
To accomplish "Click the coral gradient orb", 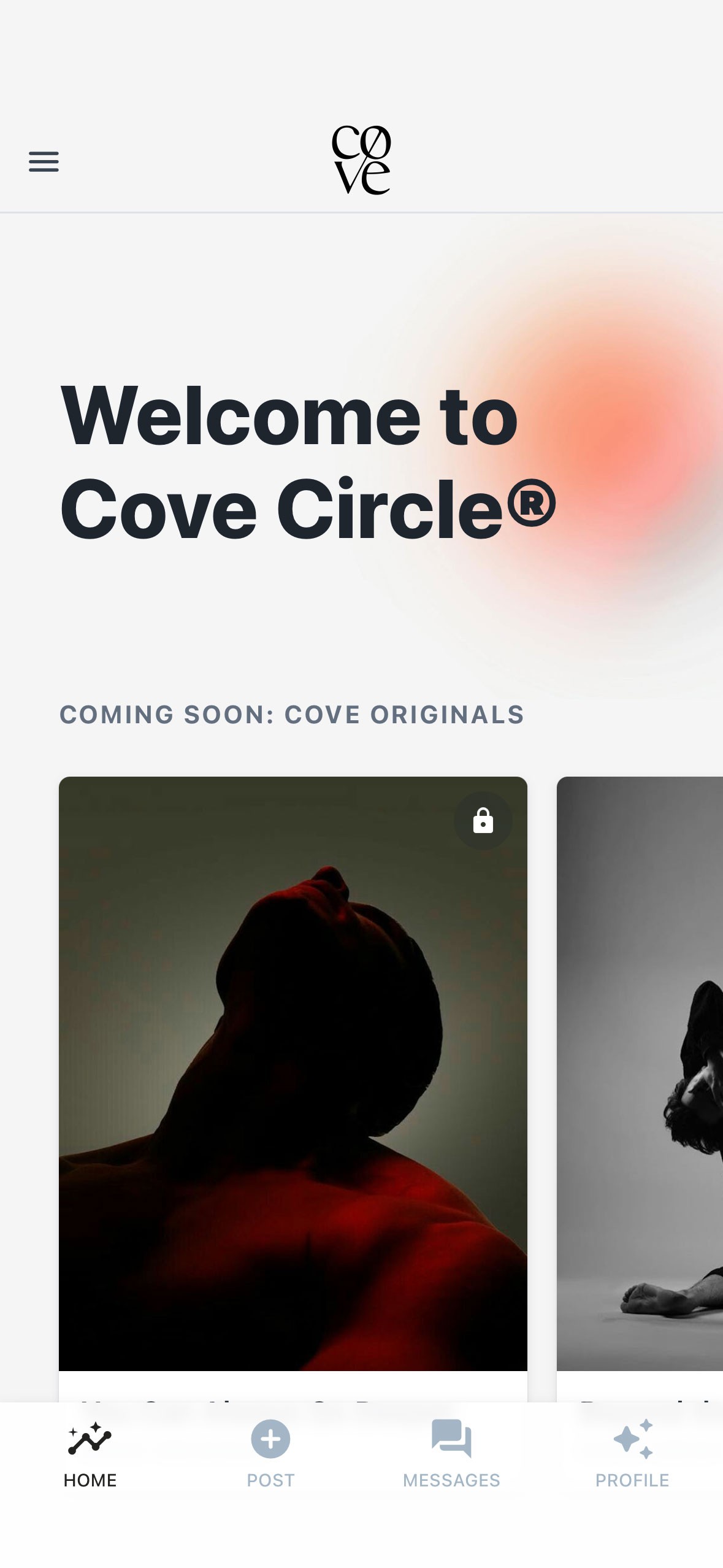I will [619, 442].
